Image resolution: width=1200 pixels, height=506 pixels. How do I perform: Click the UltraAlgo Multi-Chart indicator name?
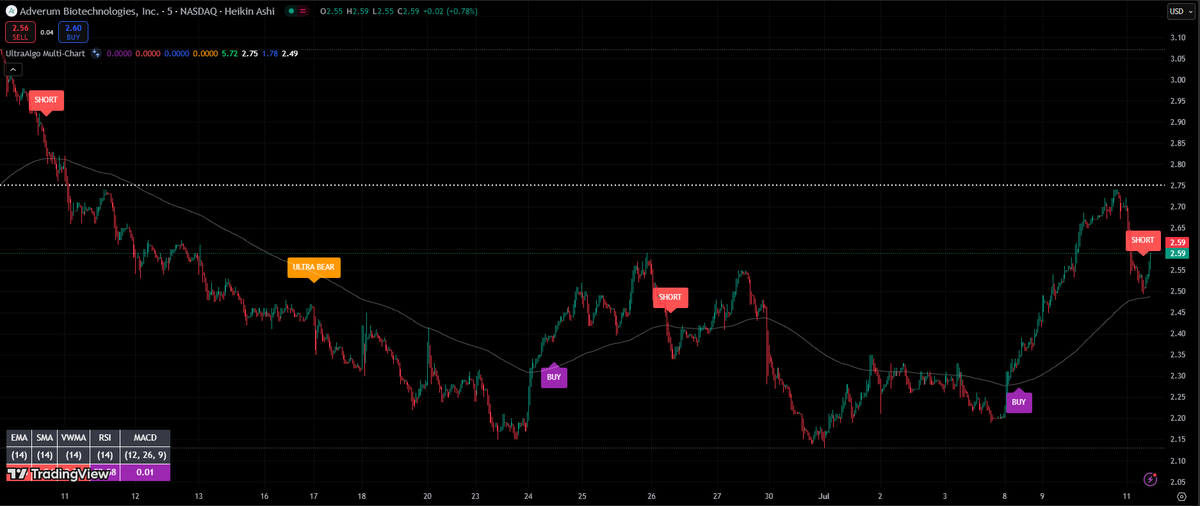click(43, 53)
